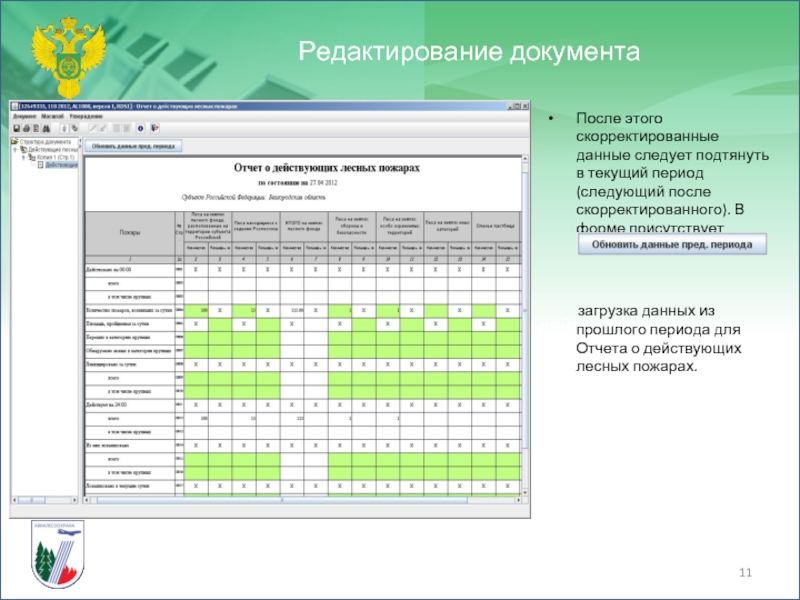
Task: Click the report's horizontal scrollbar
Action: (x=300, y=497)
